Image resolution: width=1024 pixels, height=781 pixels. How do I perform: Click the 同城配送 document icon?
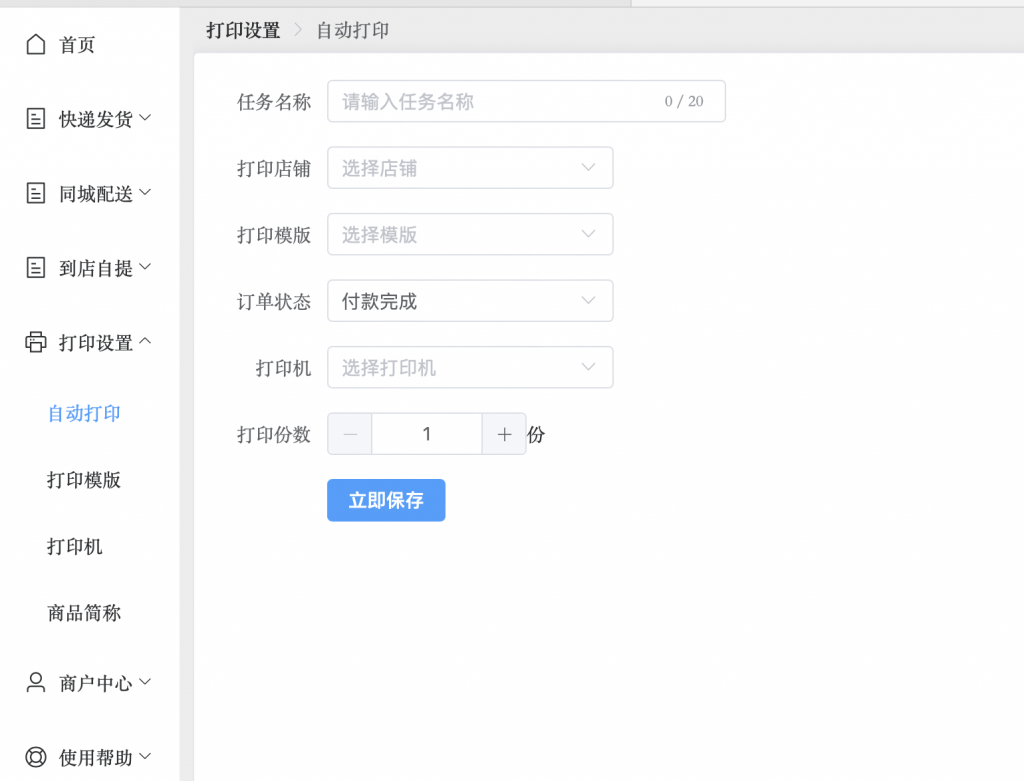(x=36, y=193)
